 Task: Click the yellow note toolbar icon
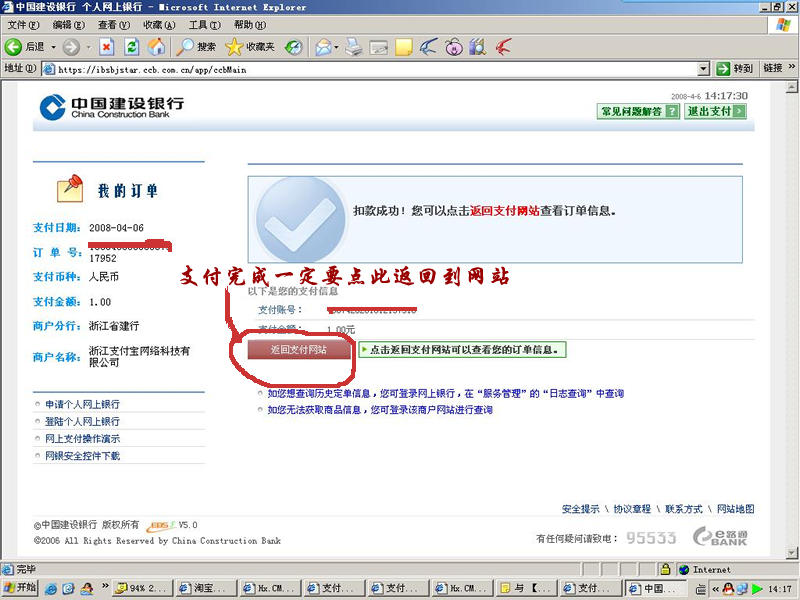(403, 47)
